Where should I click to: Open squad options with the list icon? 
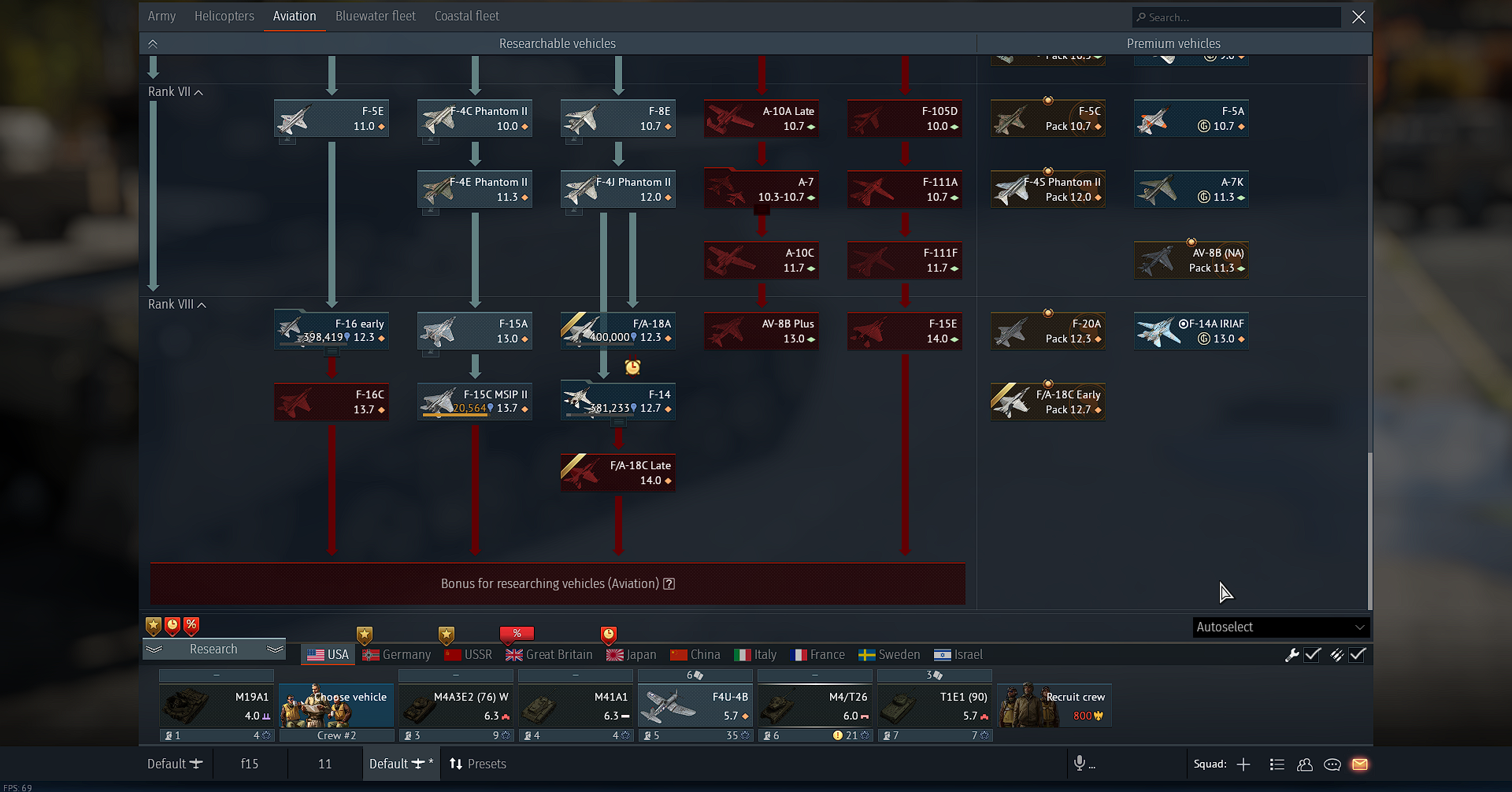tap(1277, 764)
